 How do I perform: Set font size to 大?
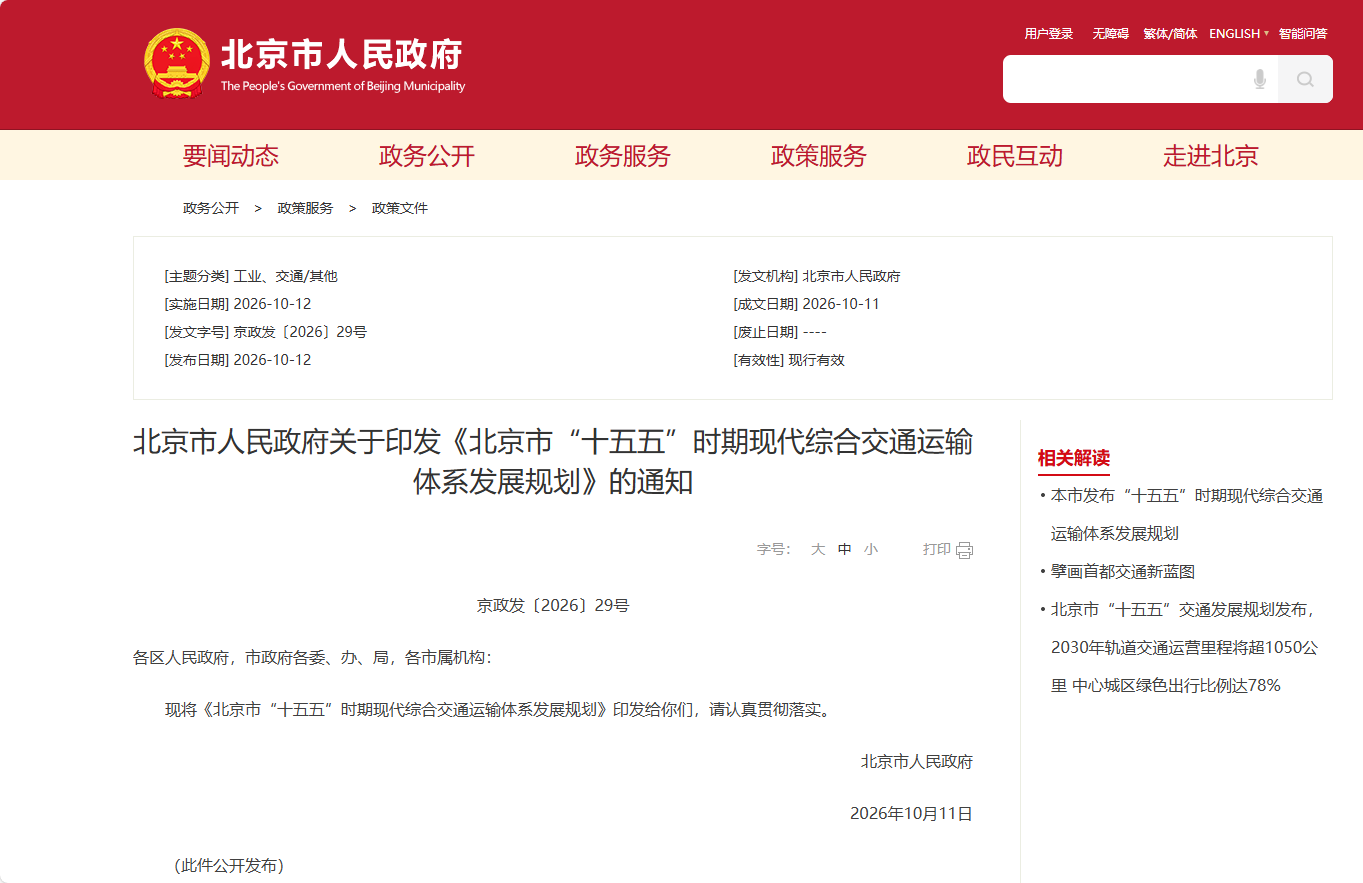pyautogui.click(x=818, y=549)
